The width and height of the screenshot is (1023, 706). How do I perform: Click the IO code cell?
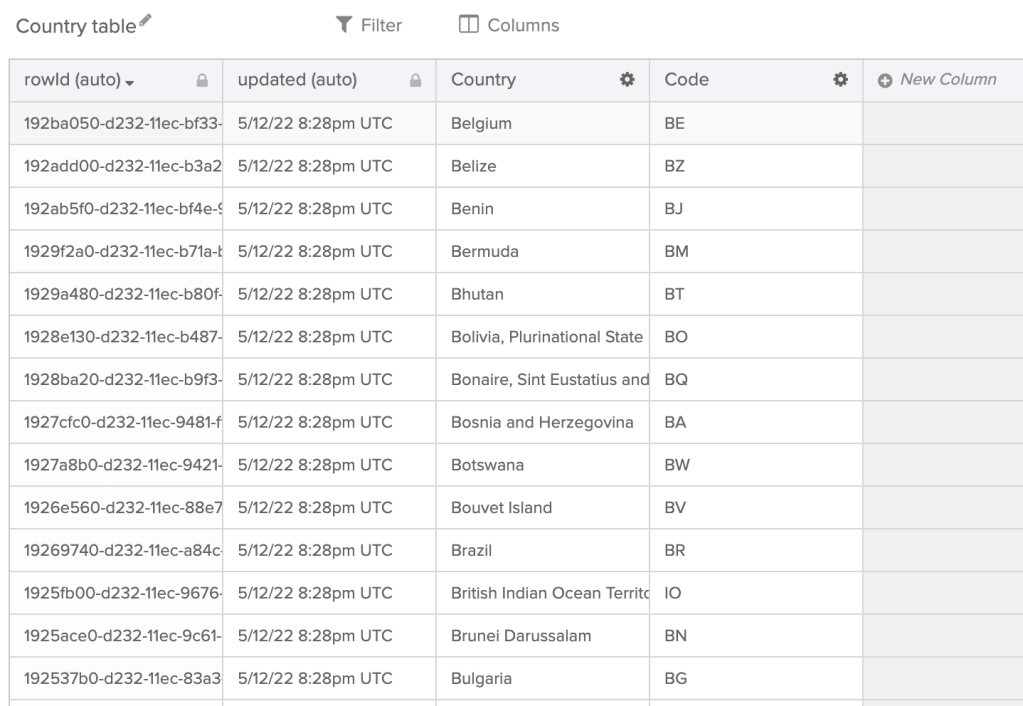pyautogui.click(x=755, y=593)
